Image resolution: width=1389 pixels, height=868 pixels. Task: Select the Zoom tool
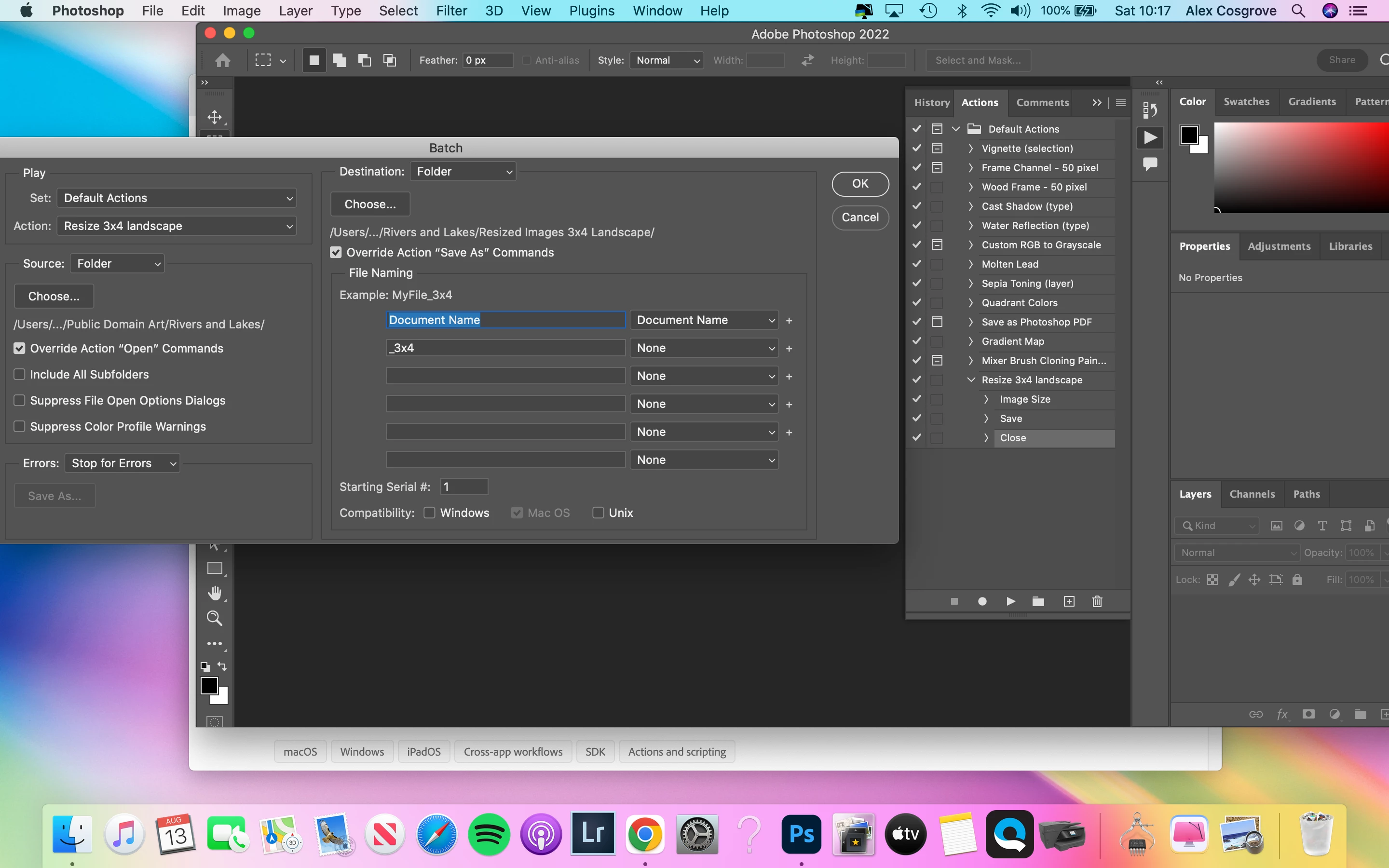tap(214, 618)
